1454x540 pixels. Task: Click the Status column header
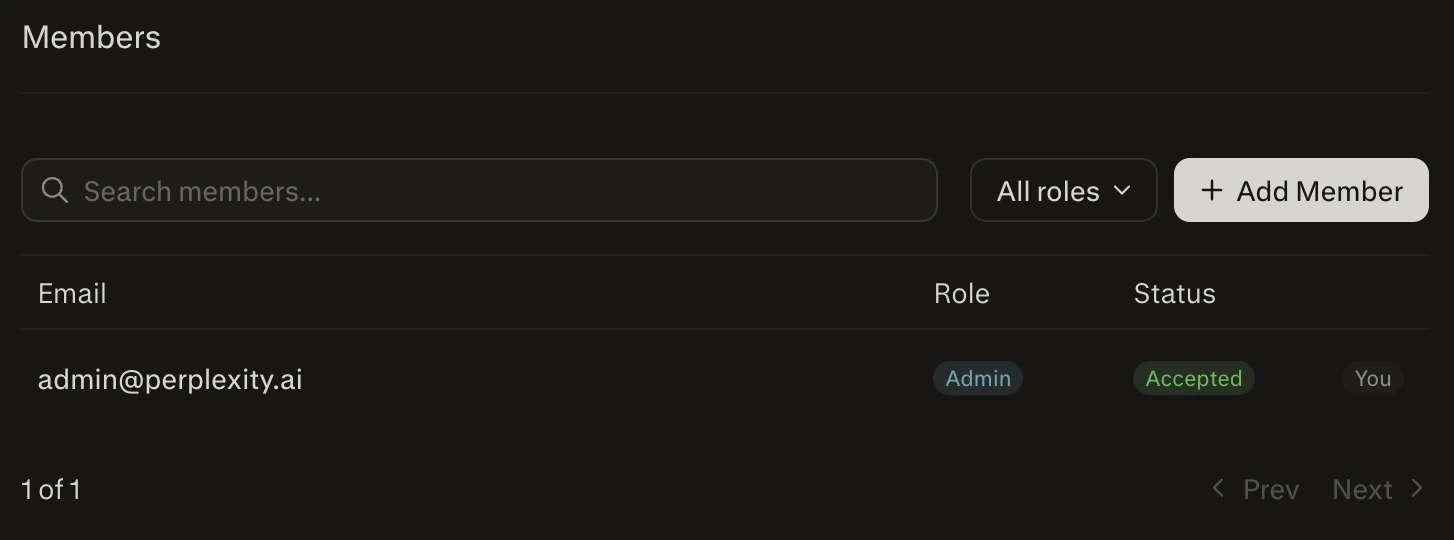pos(1175,293)
